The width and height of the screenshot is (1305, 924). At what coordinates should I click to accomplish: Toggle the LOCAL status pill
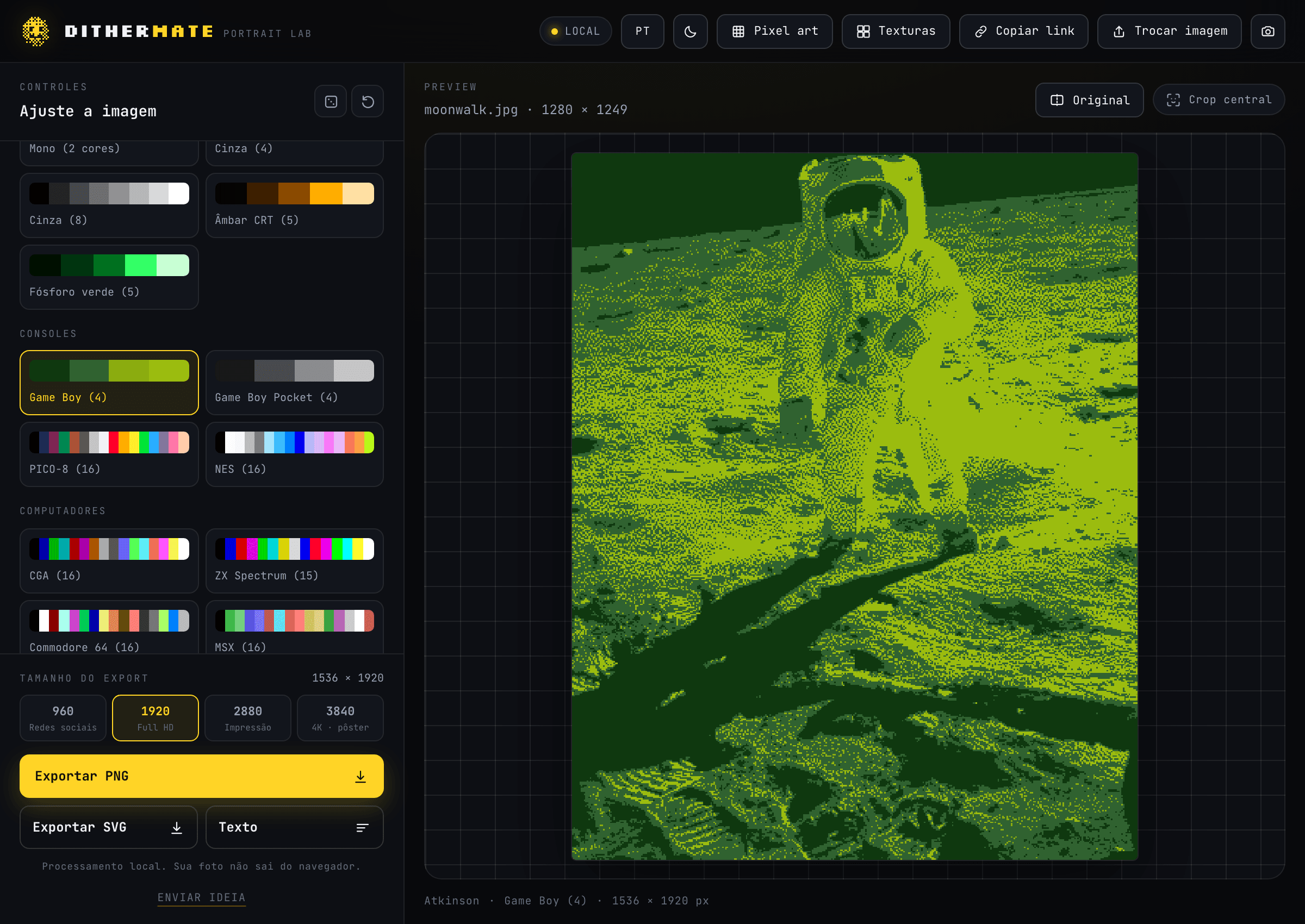click(x=575, y=32)
